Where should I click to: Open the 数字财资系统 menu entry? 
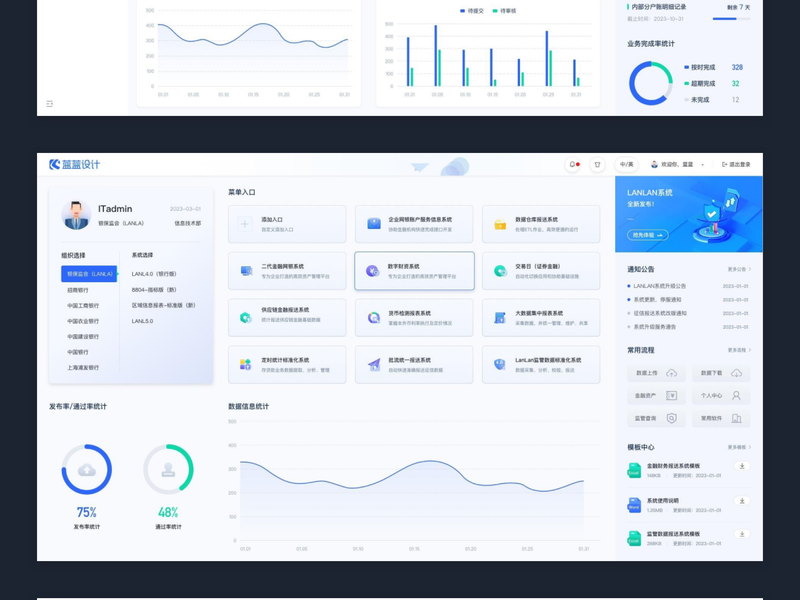pyautogui.click(x=414, y=271)
